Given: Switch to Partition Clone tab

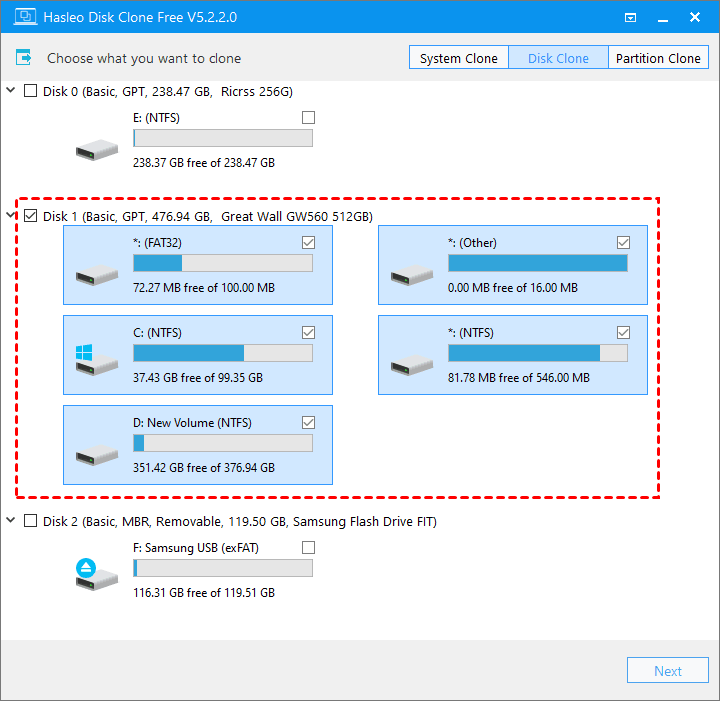Looking at the screenshot, I should pyautogui.click(x=658, y=57).
